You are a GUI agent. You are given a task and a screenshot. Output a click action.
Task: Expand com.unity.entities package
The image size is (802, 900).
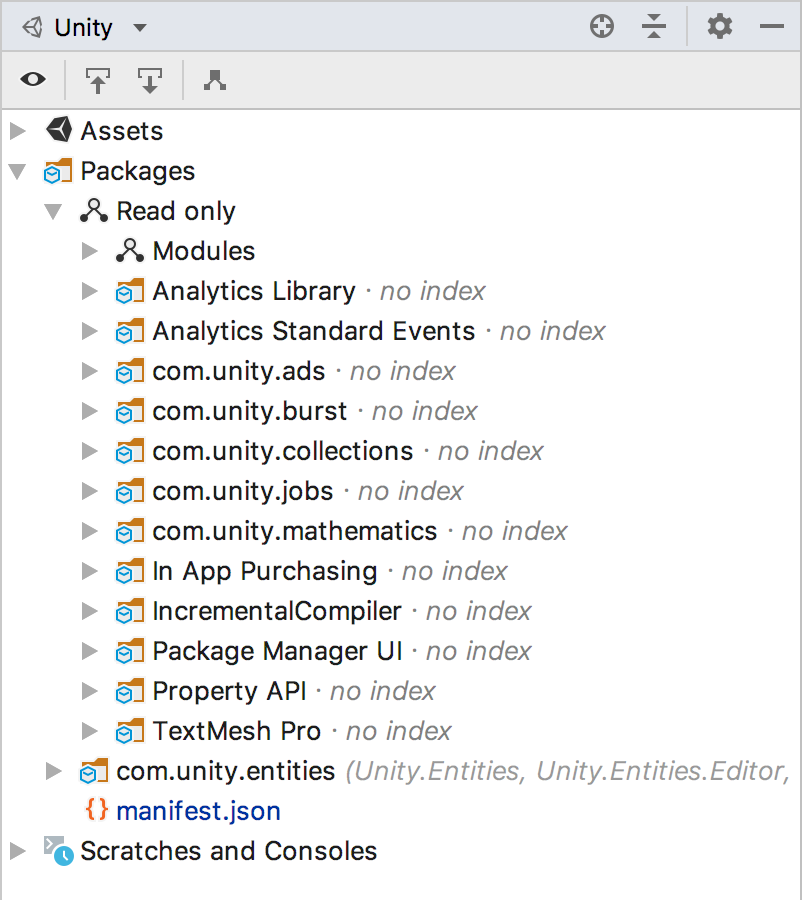[x=53, y=771]
